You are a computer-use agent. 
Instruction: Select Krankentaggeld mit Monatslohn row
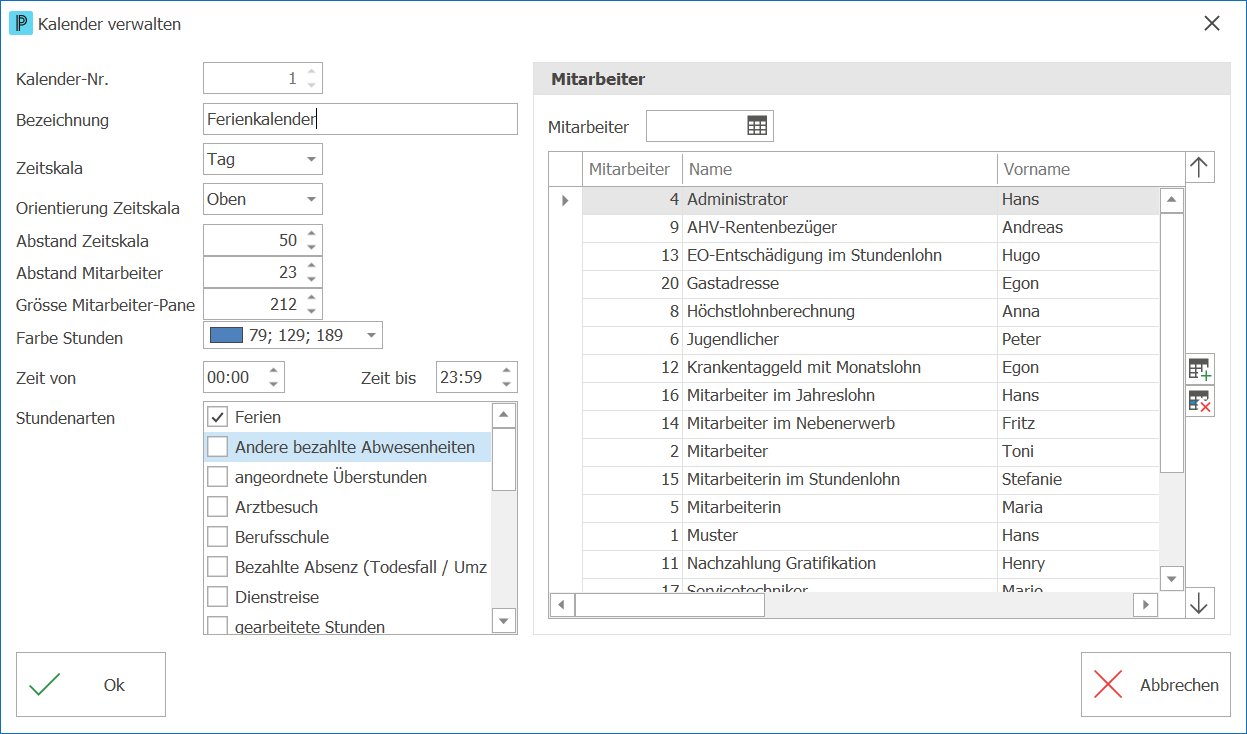870,367
